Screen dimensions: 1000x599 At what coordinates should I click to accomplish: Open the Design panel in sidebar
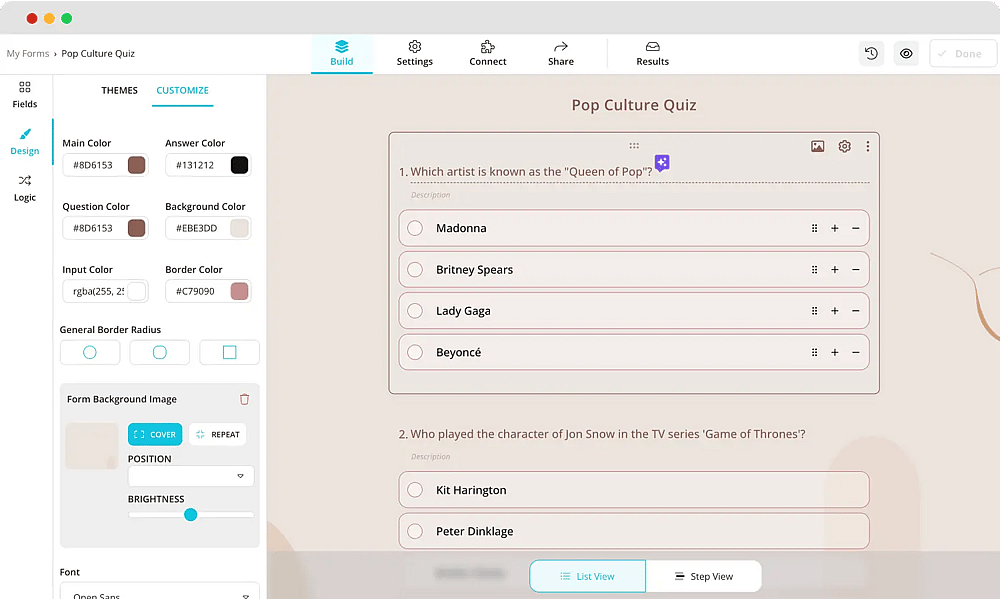[x=25, y=142]
